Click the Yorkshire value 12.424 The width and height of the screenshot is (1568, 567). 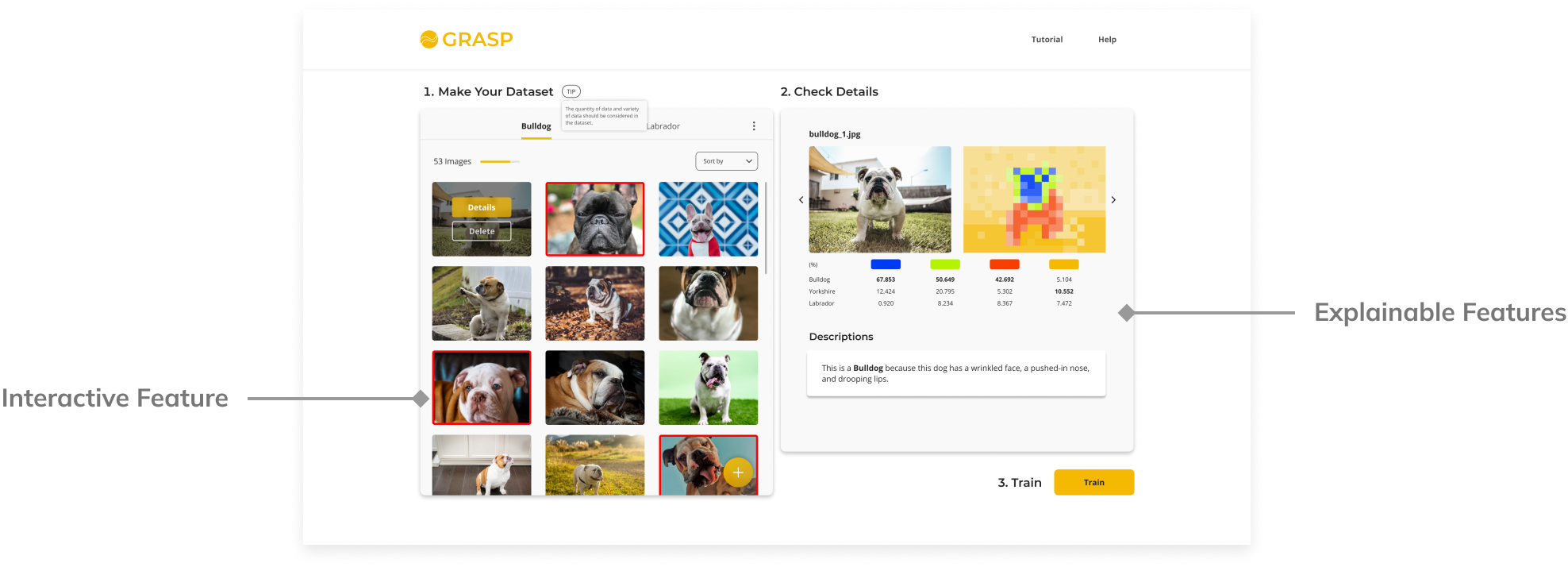click(886, 291)
